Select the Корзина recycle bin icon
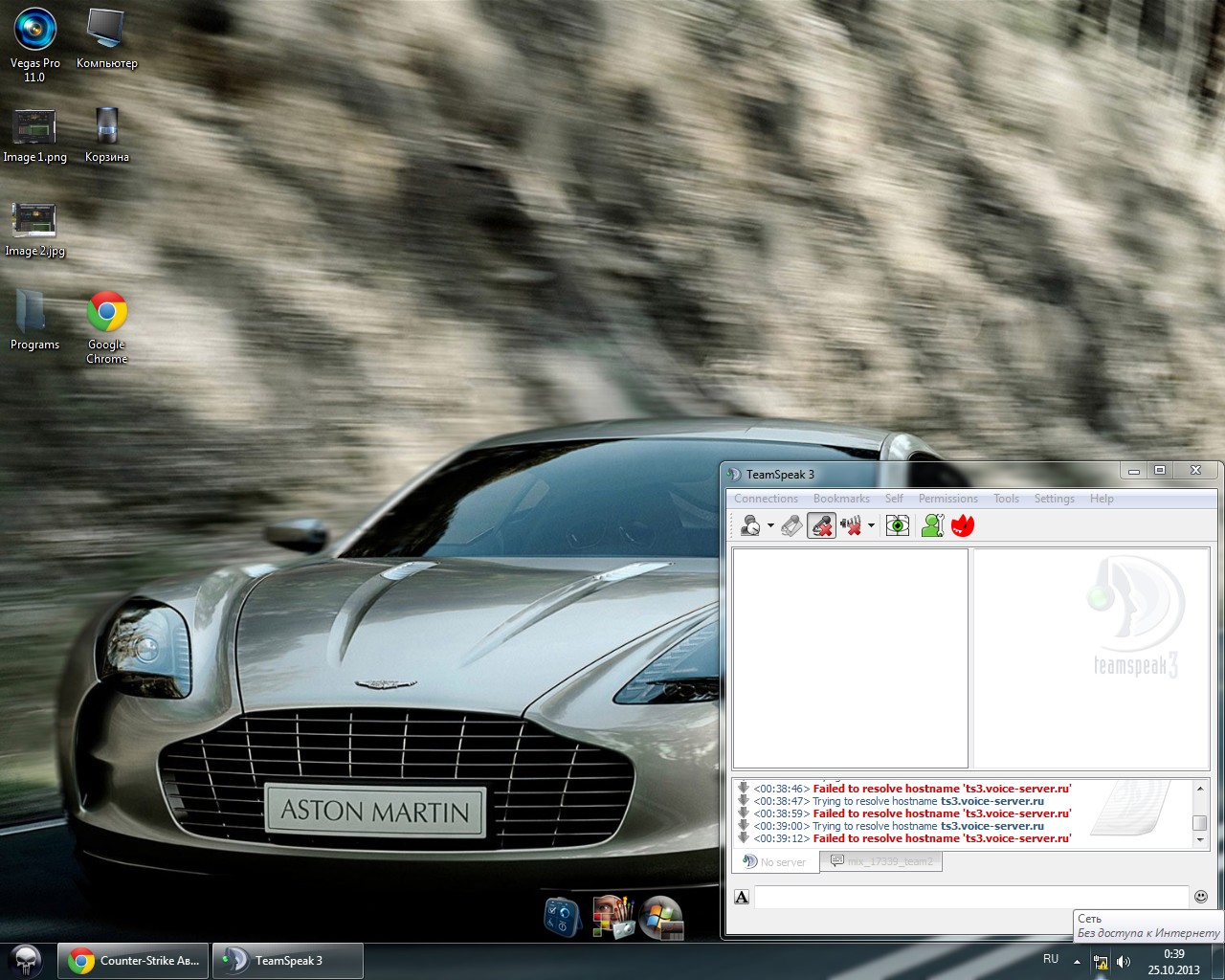1225x980 pixels. 106,136
